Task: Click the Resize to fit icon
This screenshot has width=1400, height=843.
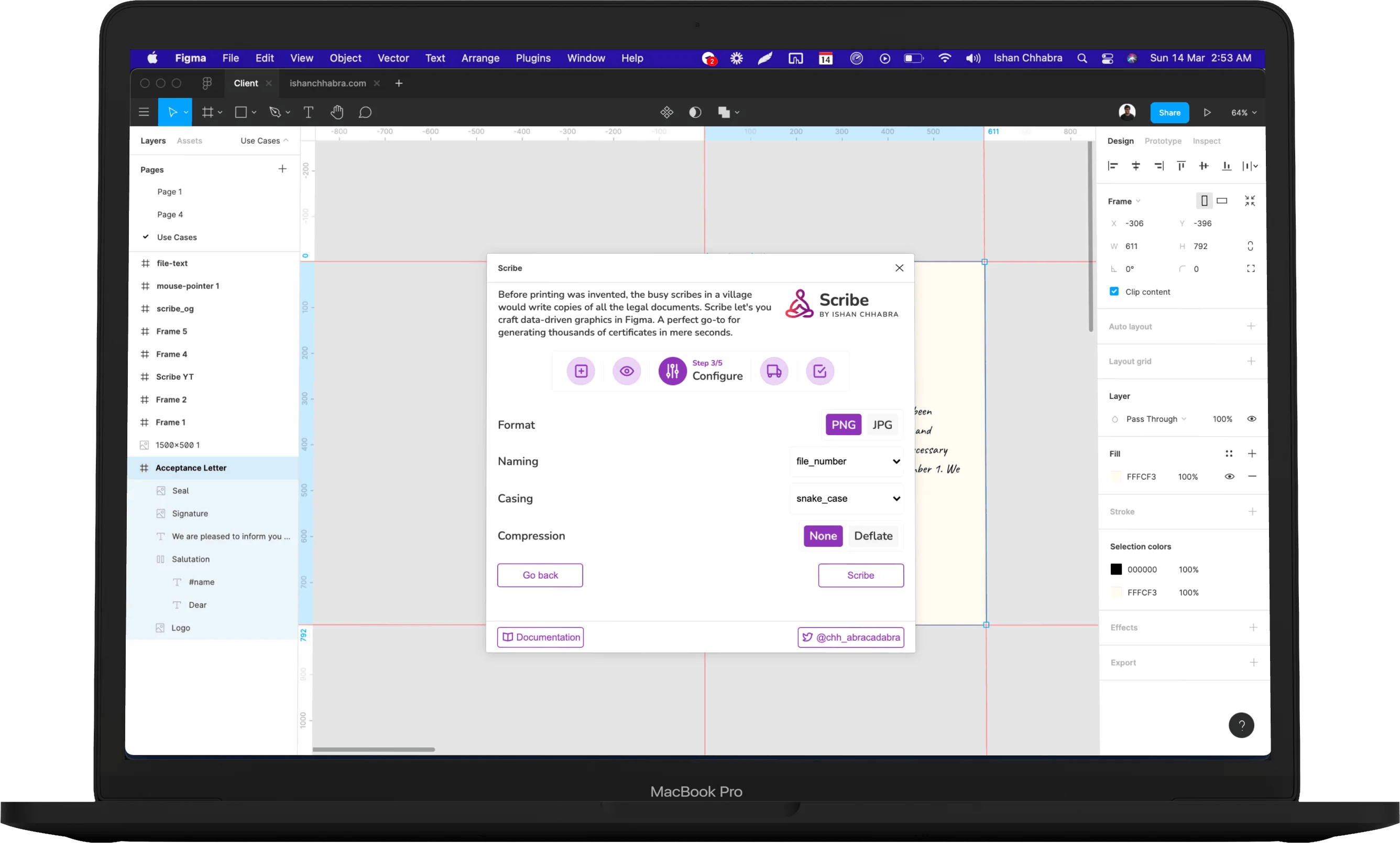Action: pyautogui.click(x=1250, y=200)
